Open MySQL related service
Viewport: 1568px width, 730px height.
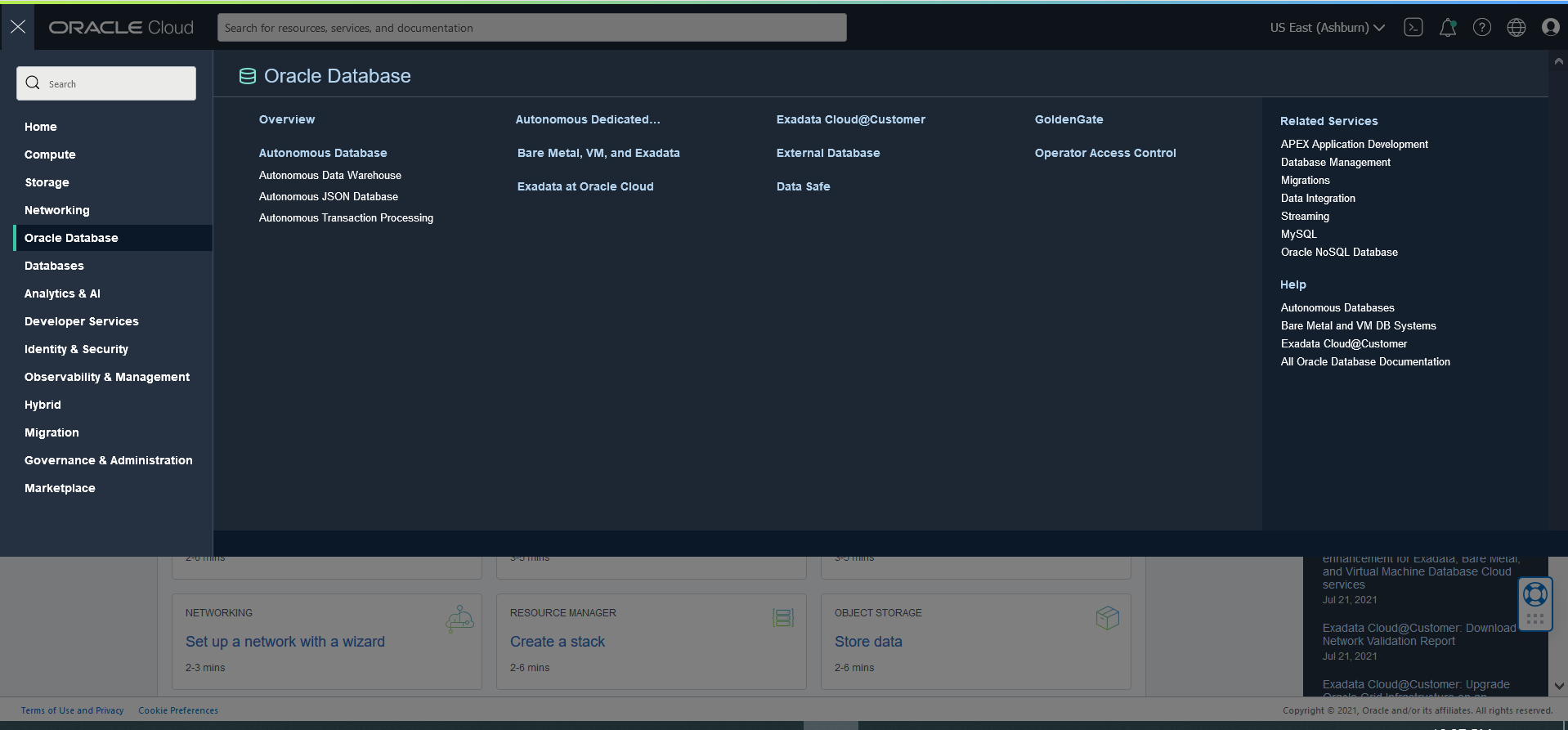[x=1298, y=234]
